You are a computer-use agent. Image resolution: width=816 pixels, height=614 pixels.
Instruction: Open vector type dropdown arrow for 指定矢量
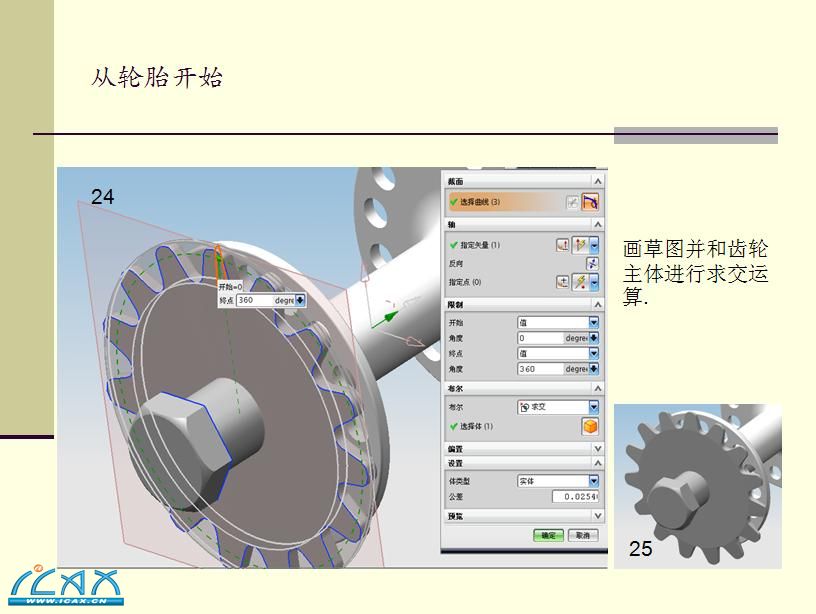[x=594, y=245]
